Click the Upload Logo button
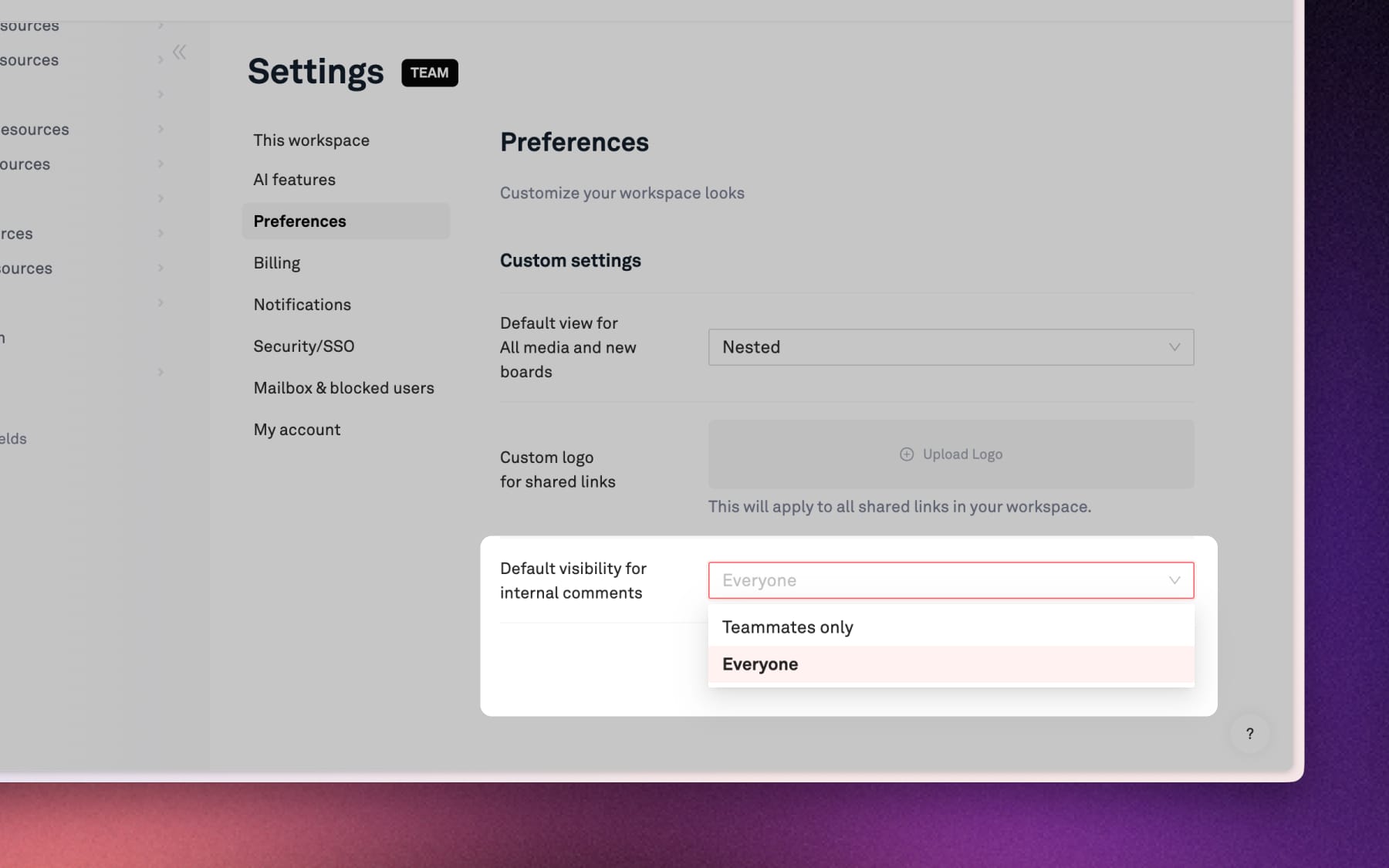The width and height of the screenshot is (1389, 868). (951, 454)
